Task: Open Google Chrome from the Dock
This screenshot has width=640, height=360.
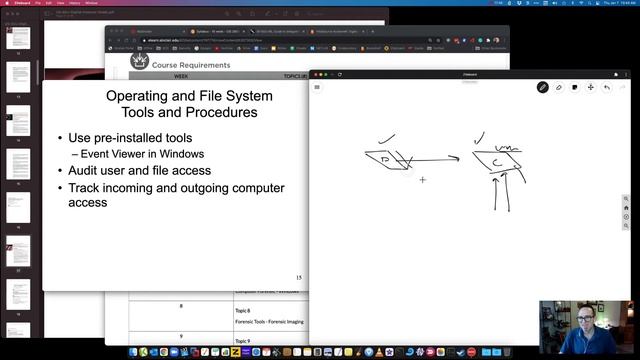Action: 164,352
